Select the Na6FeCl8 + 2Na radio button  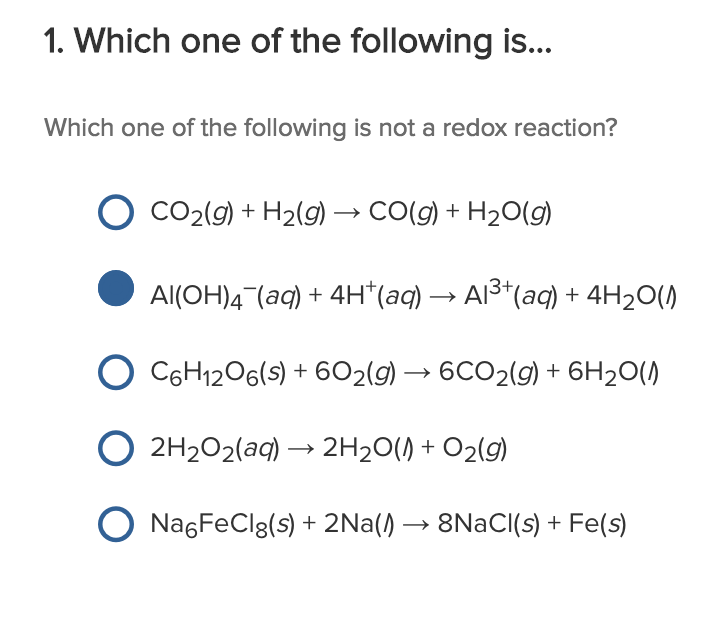[116, 523]
